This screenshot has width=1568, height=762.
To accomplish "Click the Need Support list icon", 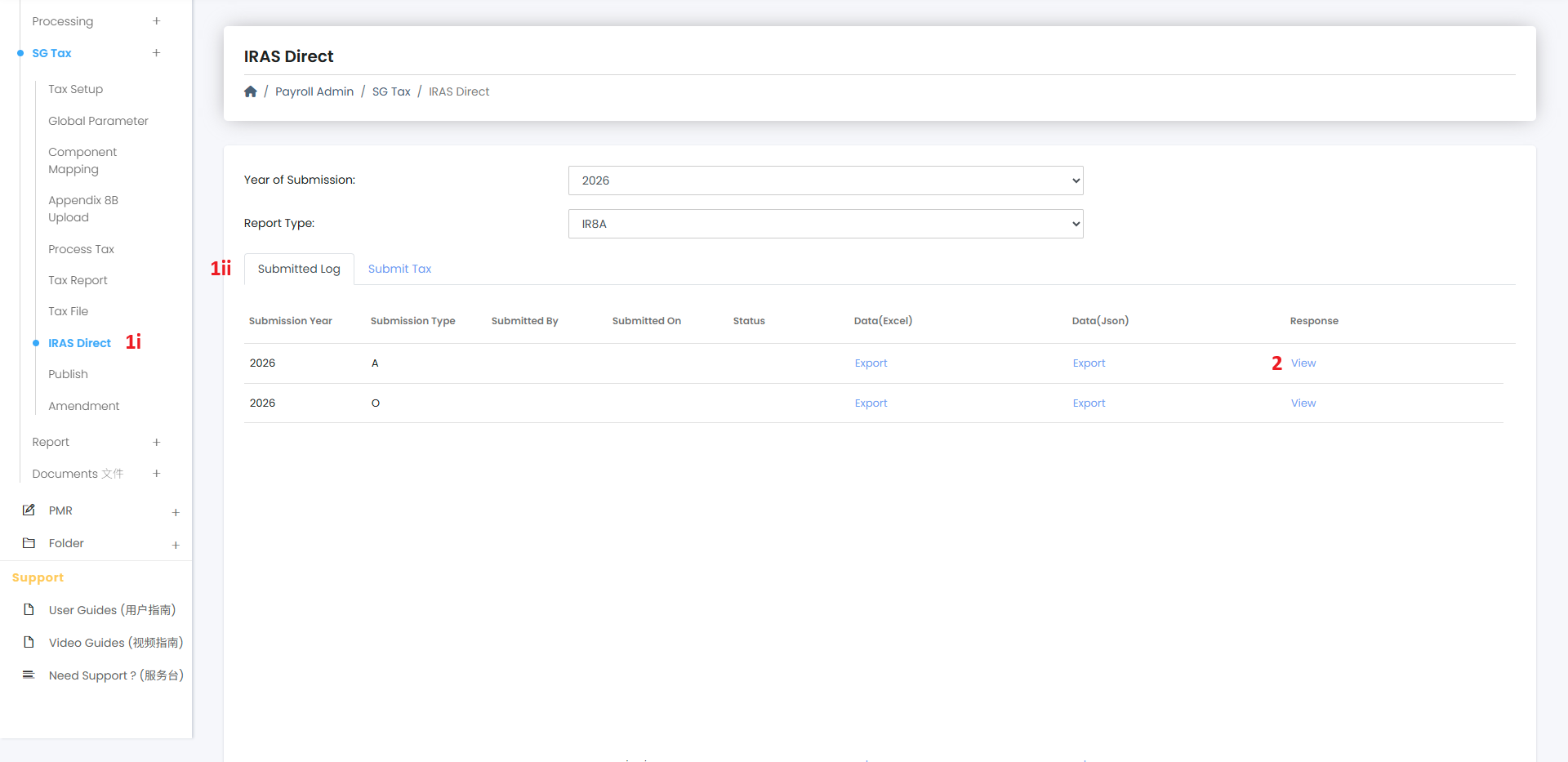I will click(x=29, y=675).
